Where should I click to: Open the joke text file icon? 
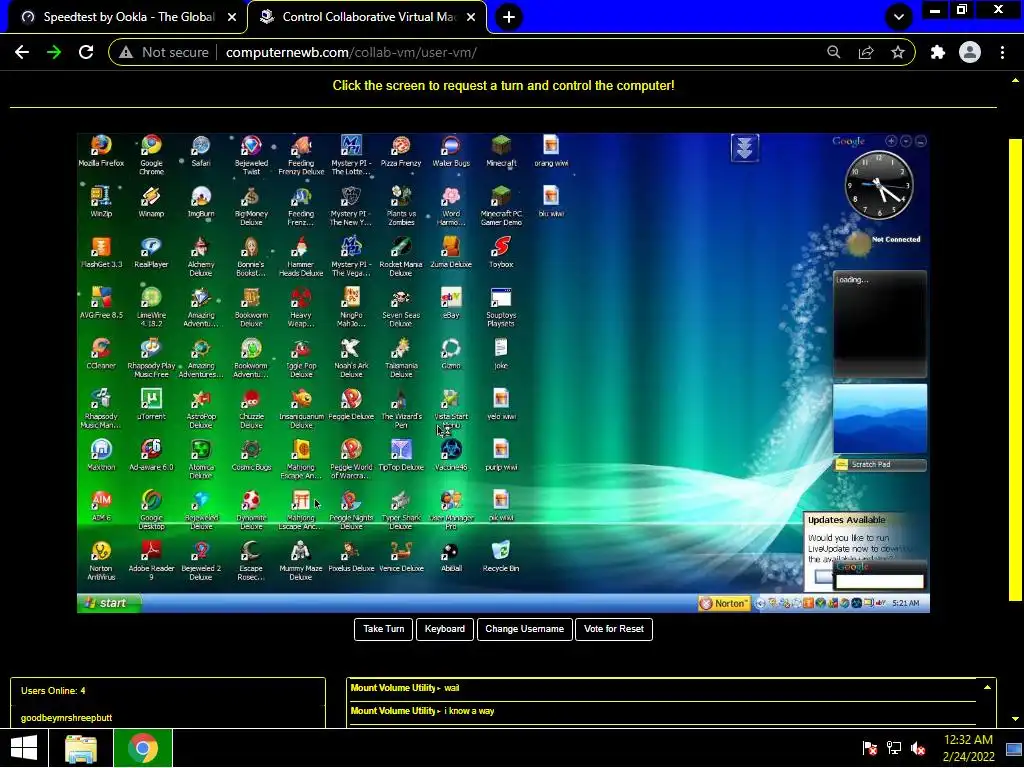(501, 354)
